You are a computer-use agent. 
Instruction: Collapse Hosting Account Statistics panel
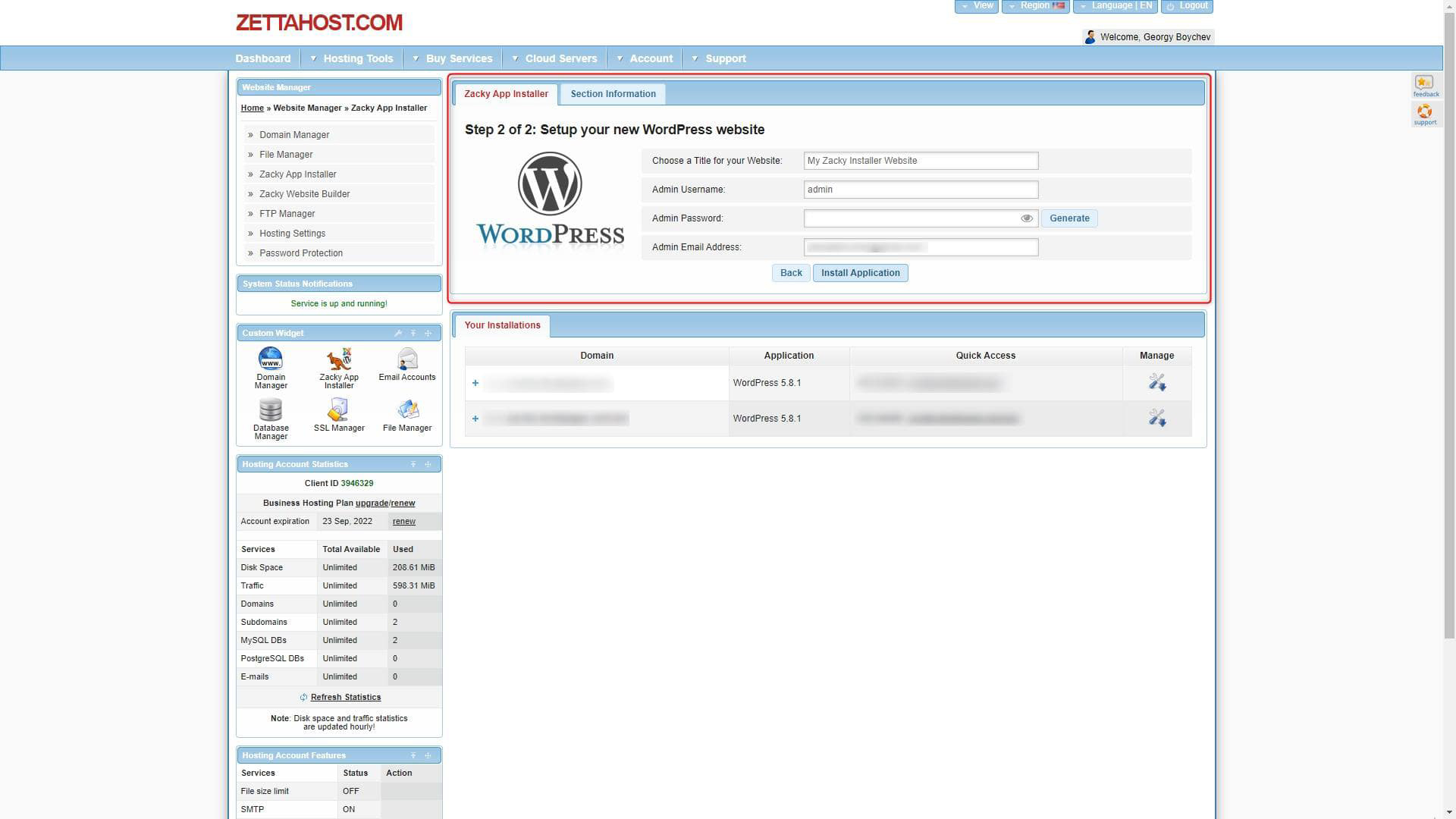point(413,464)
